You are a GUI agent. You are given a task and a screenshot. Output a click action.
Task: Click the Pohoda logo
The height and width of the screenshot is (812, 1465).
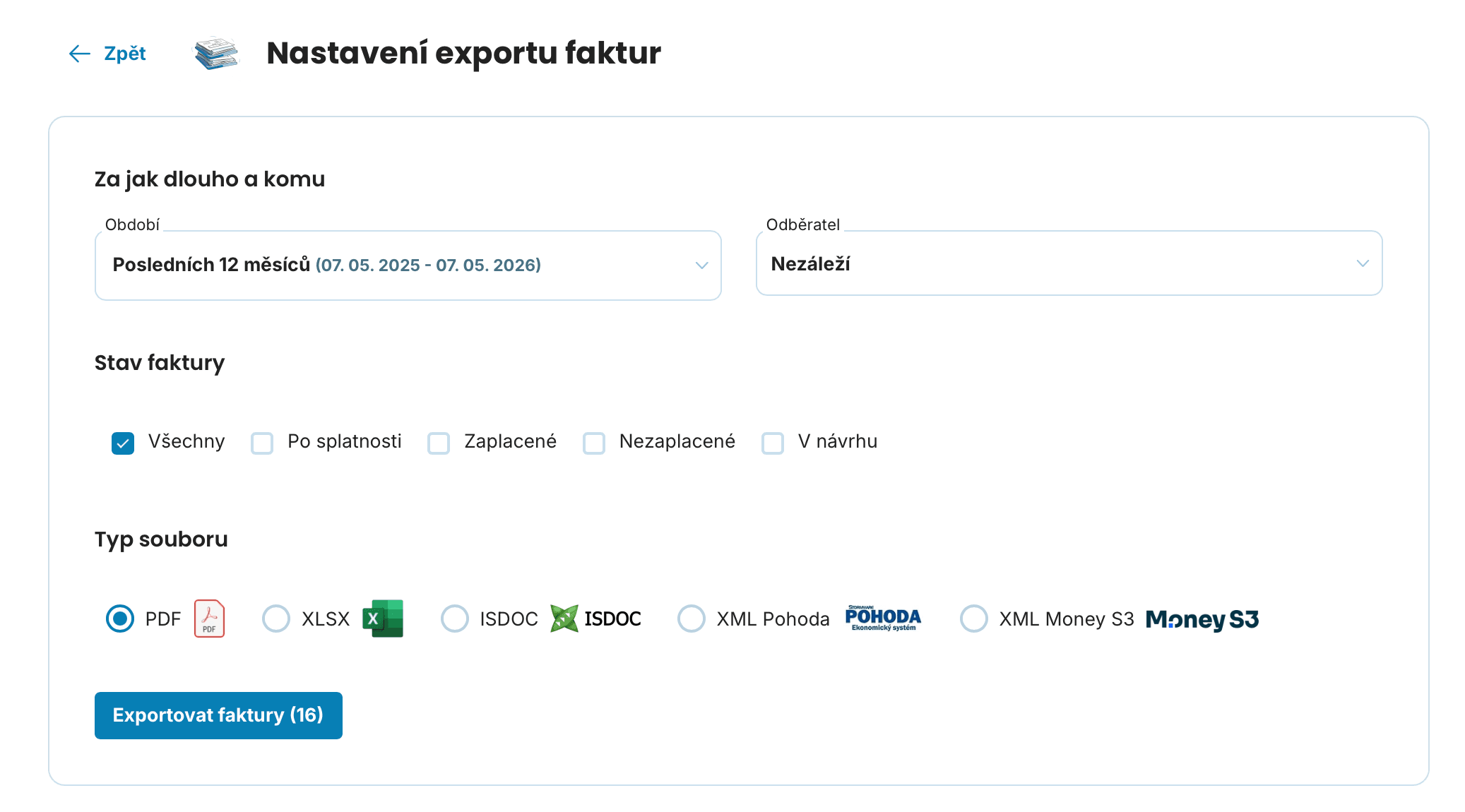[x=883, y=619]
